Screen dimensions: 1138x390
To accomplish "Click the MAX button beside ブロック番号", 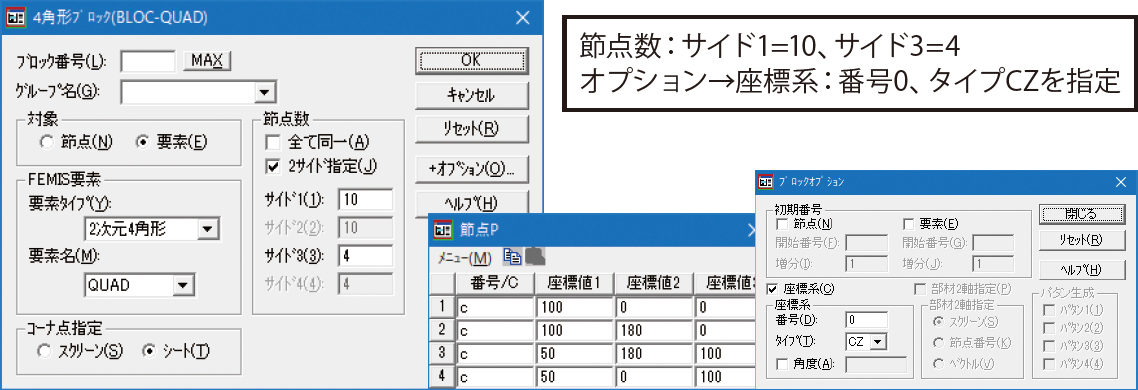I will tap(207, 60).
